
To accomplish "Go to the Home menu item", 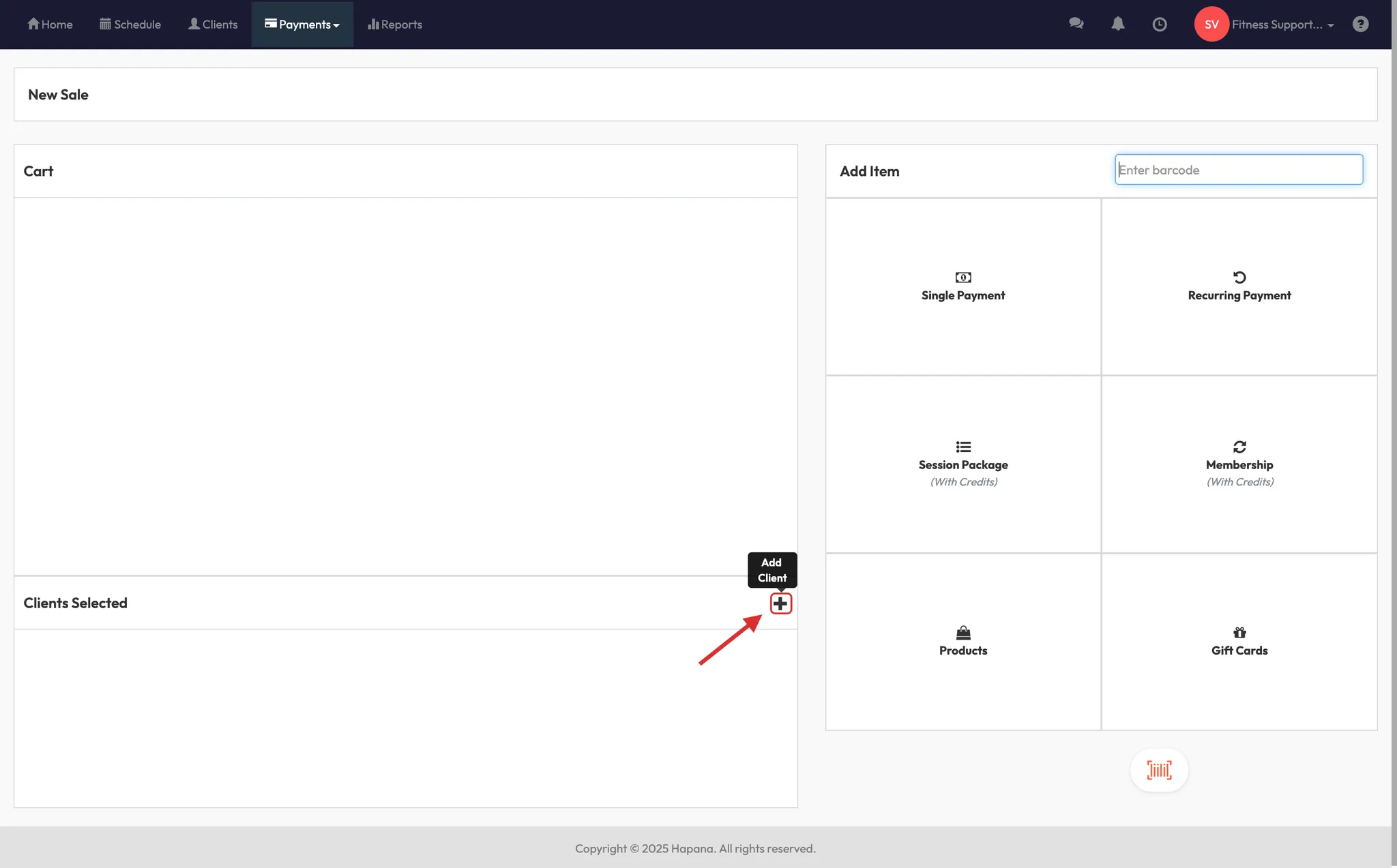I will 50,25.
